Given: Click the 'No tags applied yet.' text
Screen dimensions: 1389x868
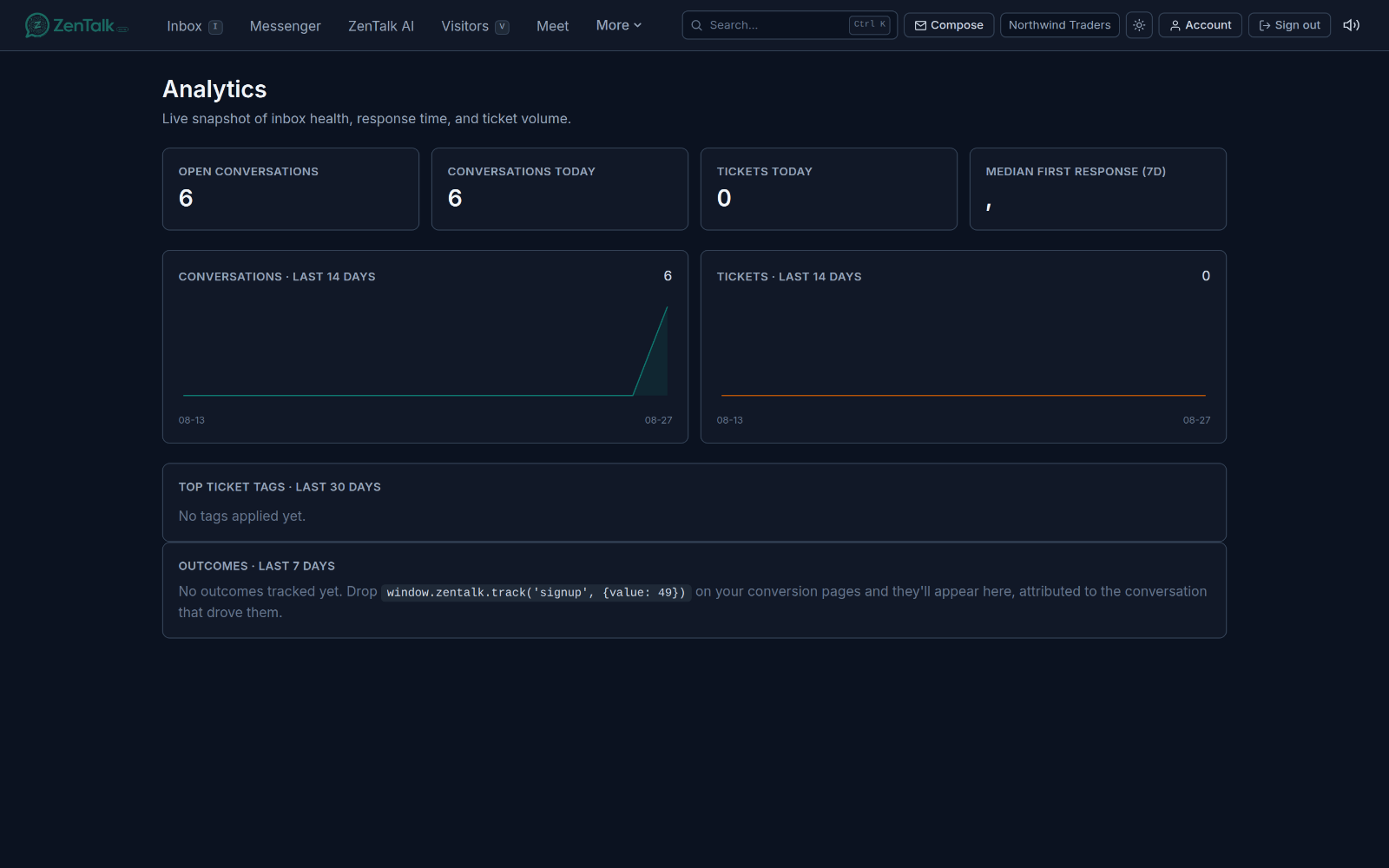Looking at the screenshot, I should coord(242,516).
